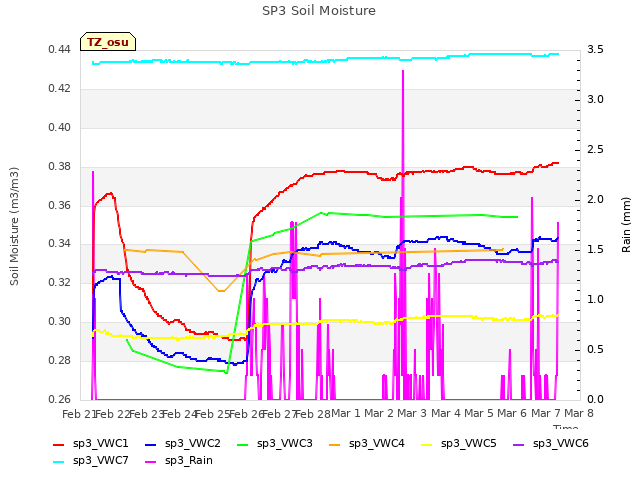Click the yellow sp3_VWC5 legend line swatch
Screen dimensions: 640x480
[427, 444]
